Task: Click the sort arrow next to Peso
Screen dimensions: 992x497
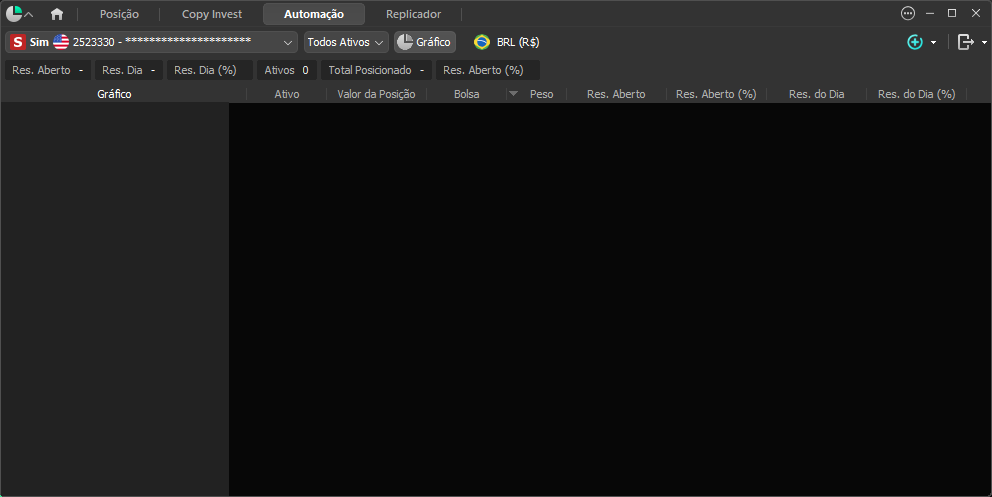Action: (514, 94)
